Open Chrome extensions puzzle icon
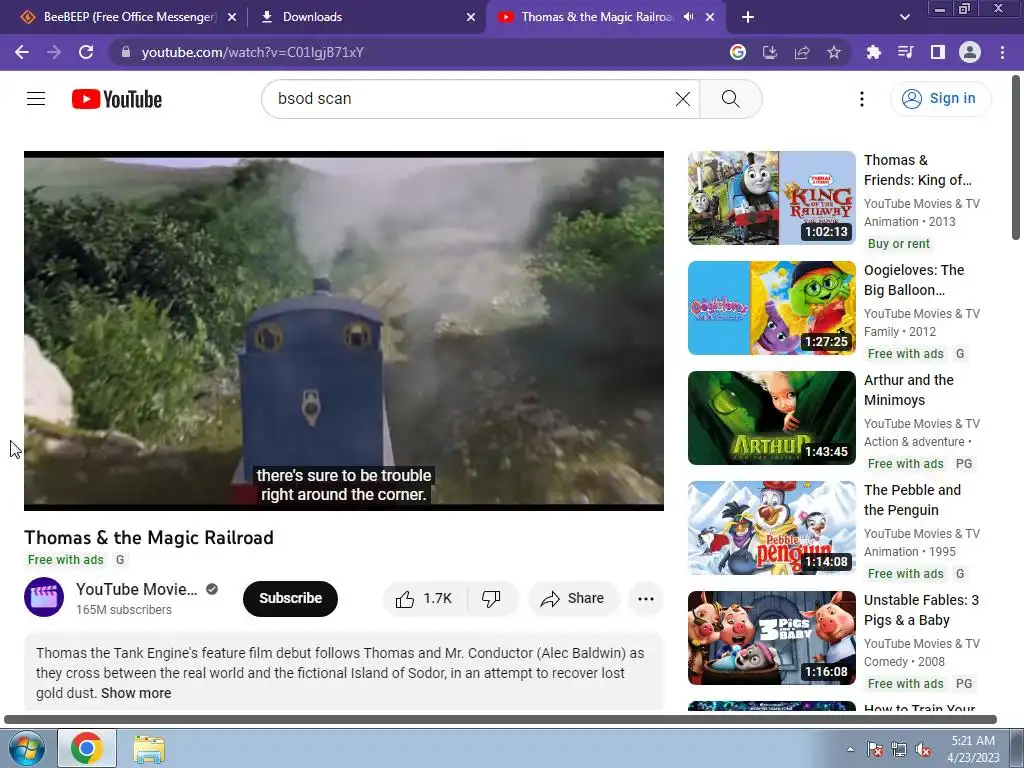The width and height of the screenshot is (1024, 768). pos(873,52)
